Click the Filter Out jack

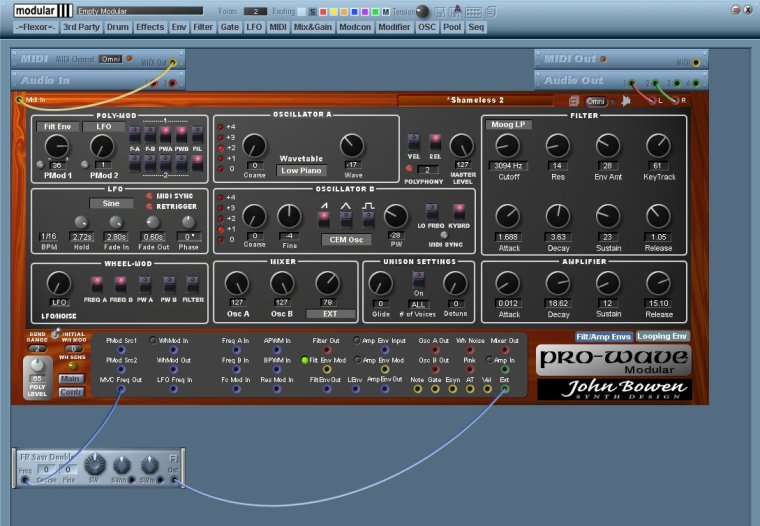[327, 350]
